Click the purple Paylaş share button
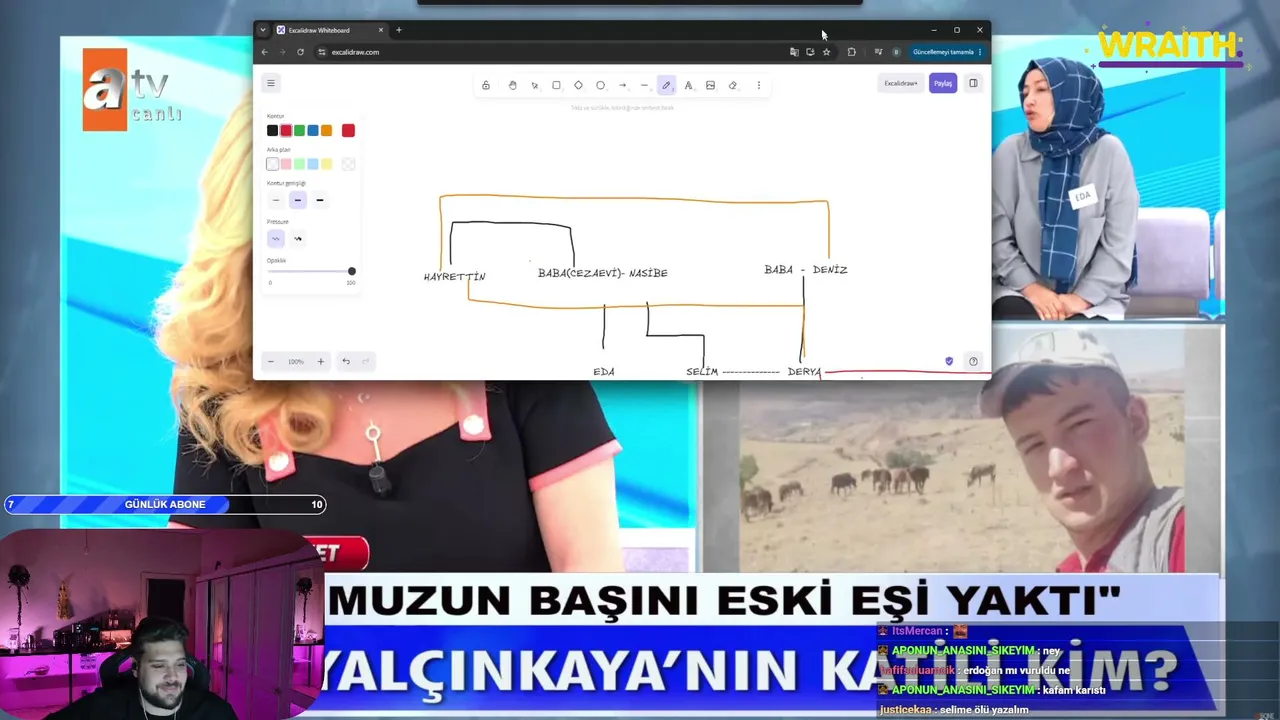Image resolution: width=1280 pixels, height=720 pixels. point(943,83)
